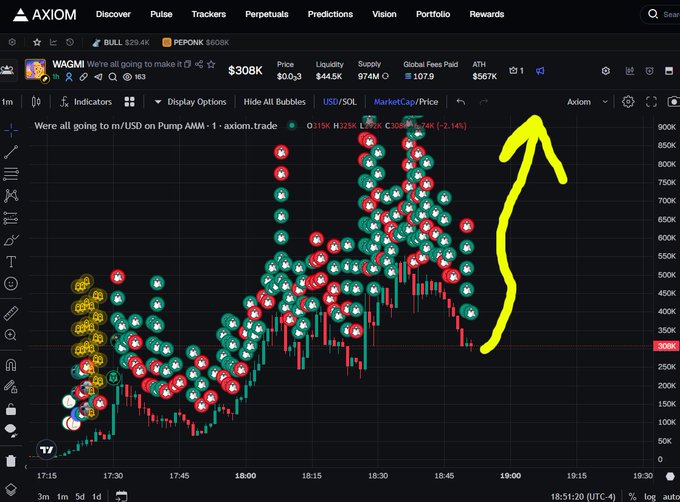Expand the Display Options dropdown
The height and width of the screenshot is (502, 680).
[x=190, y=102]
